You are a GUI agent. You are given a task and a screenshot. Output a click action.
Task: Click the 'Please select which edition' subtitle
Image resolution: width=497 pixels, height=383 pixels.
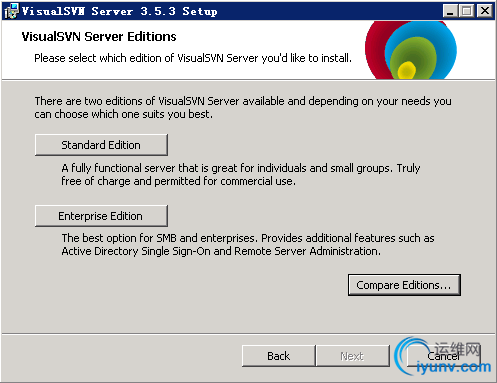pos(193,58)
